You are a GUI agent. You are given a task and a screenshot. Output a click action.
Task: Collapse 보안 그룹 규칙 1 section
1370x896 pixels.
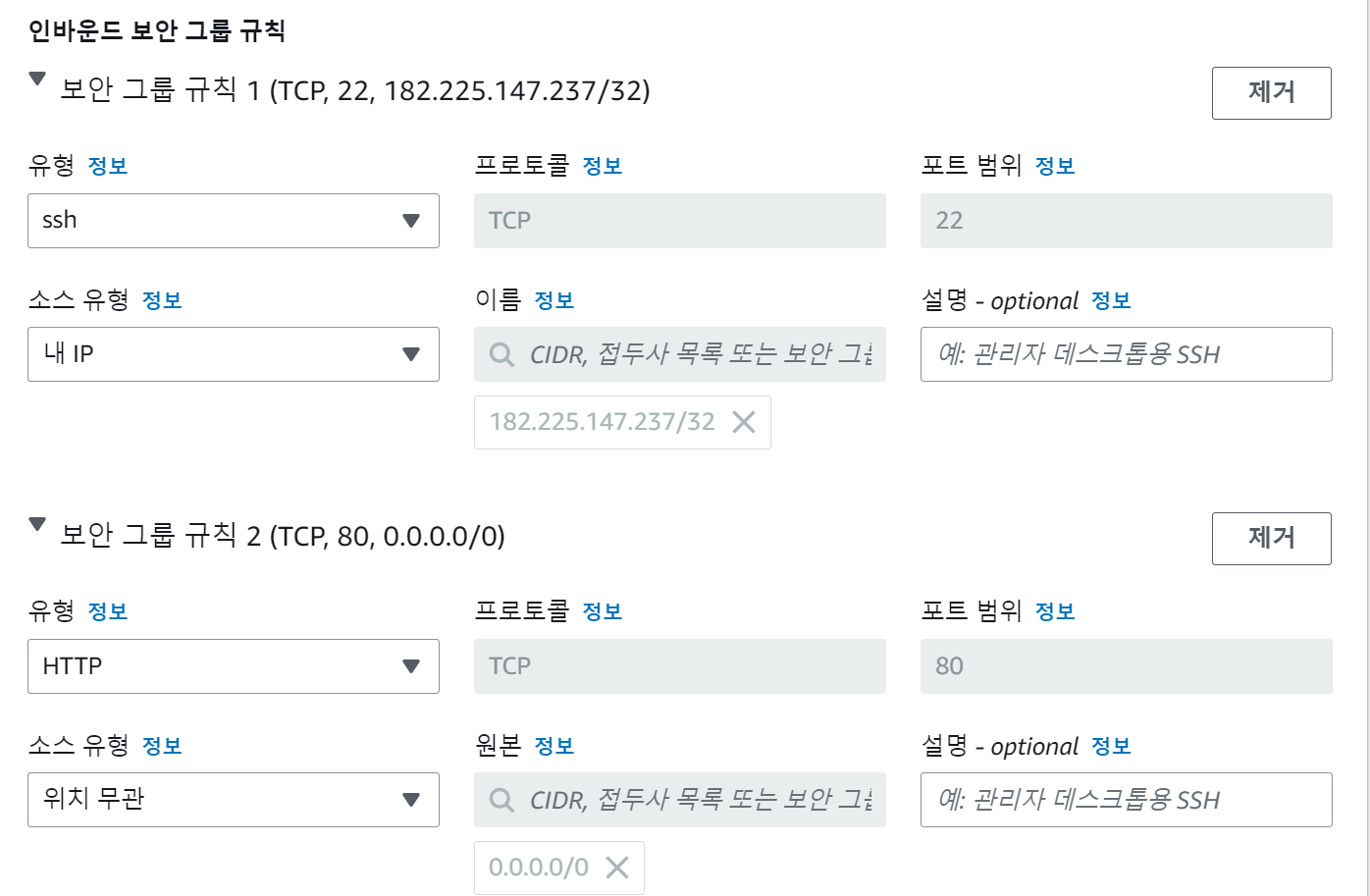click(x=37, y=79)
